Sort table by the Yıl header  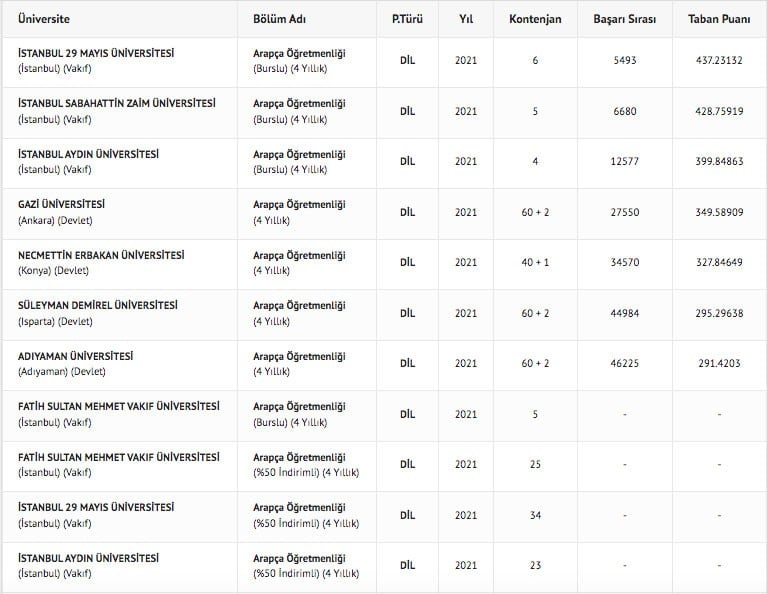[466, 19]
